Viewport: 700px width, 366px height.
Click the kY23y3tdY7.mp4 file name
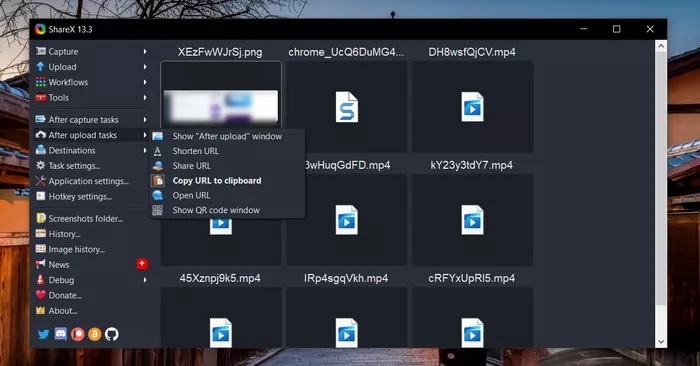(x=471, y=165)
